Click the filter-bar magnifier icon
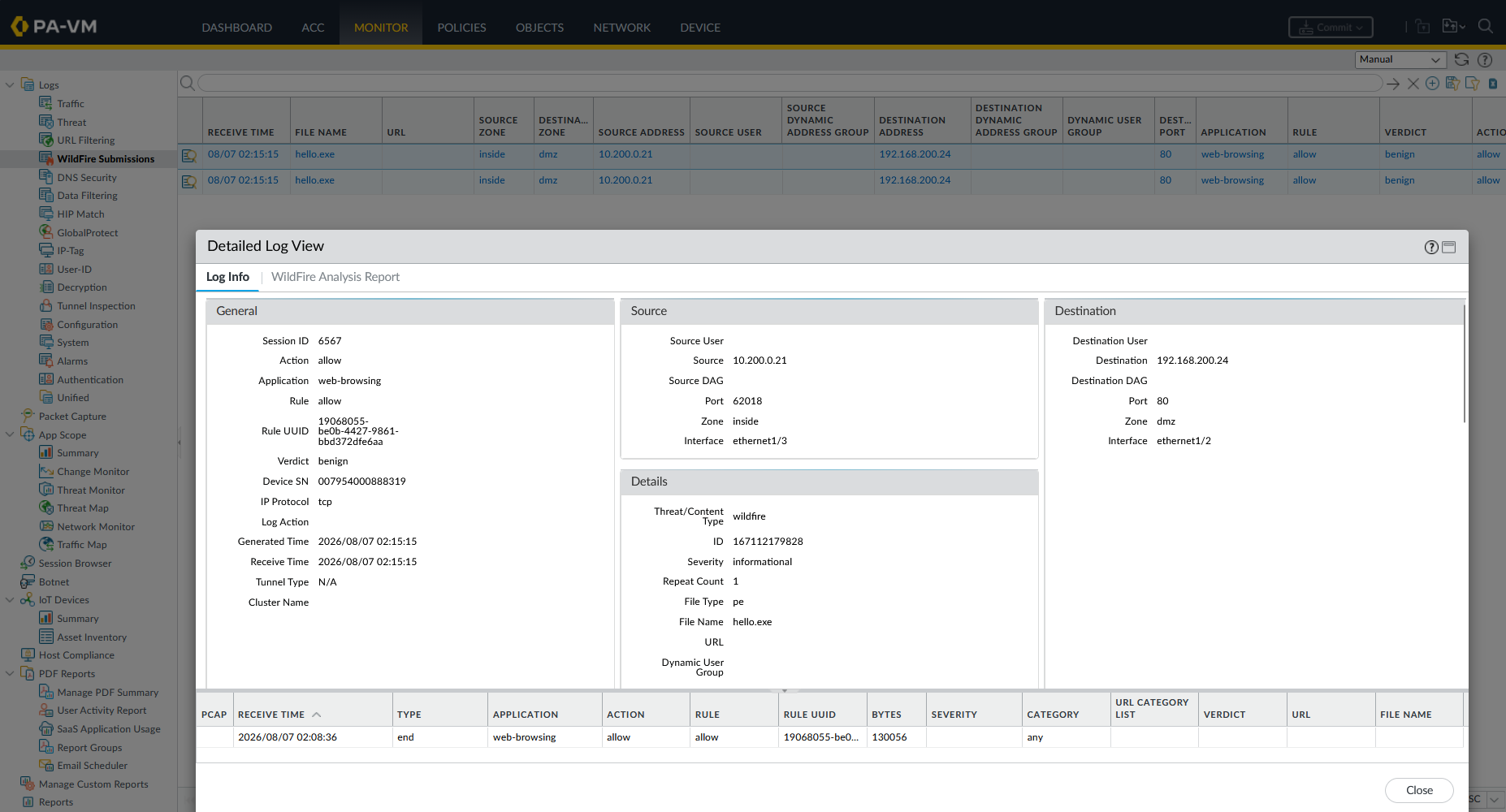 tap(187, 83)
